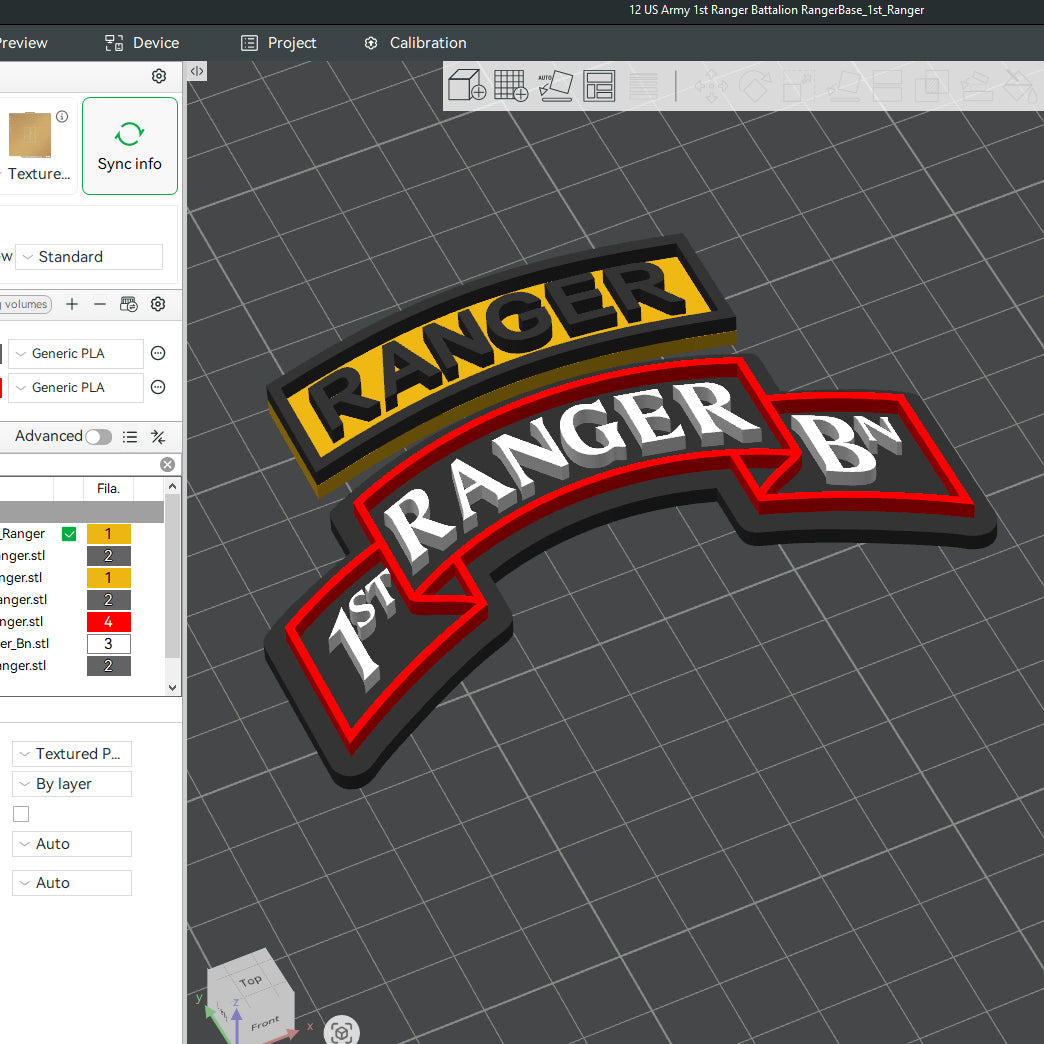Viewport: 1044px width, 1044px height.
Task: Open the settings gear in the left panel
Action: point(158,76)
